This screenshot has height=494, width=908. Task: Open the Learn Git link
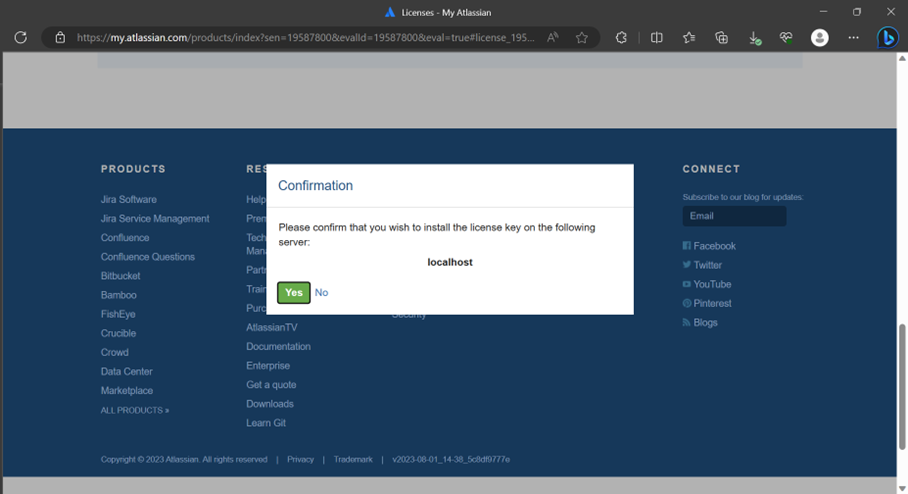(266, 423)
